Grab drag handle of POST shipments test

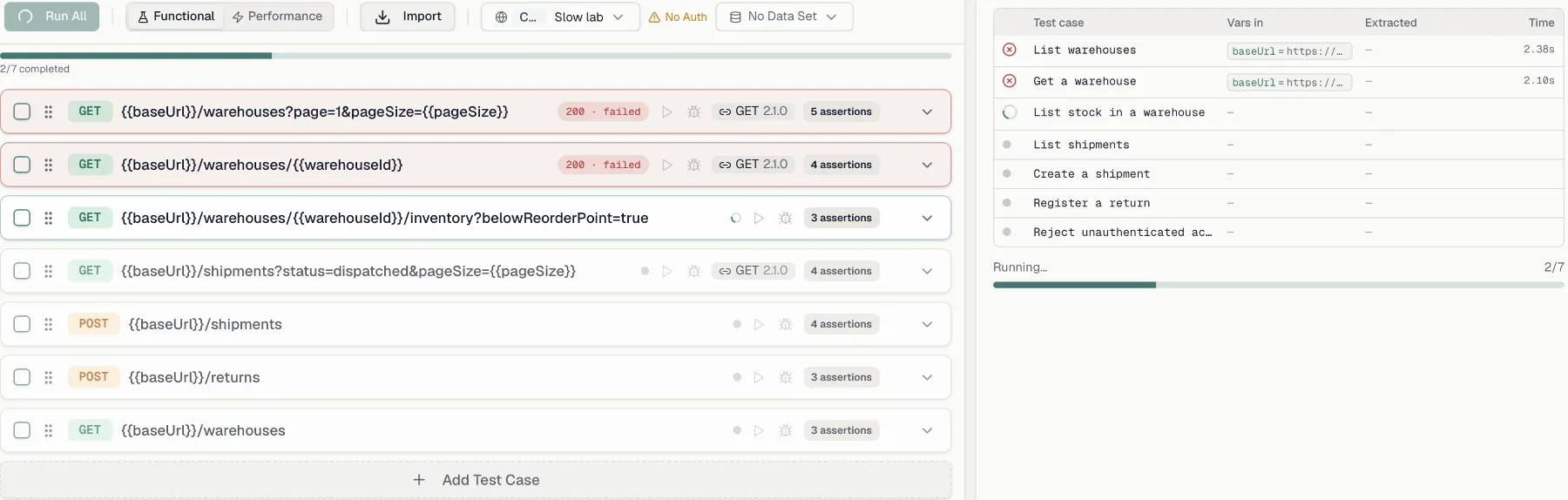tap(49, 324)
